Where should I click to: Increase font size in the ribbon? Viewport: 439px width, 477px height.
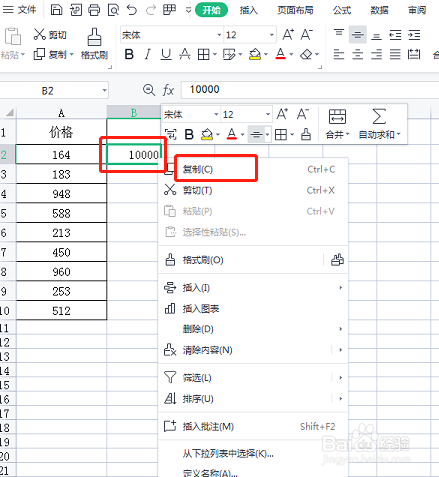pyautogui.click(x=288, y=34)
